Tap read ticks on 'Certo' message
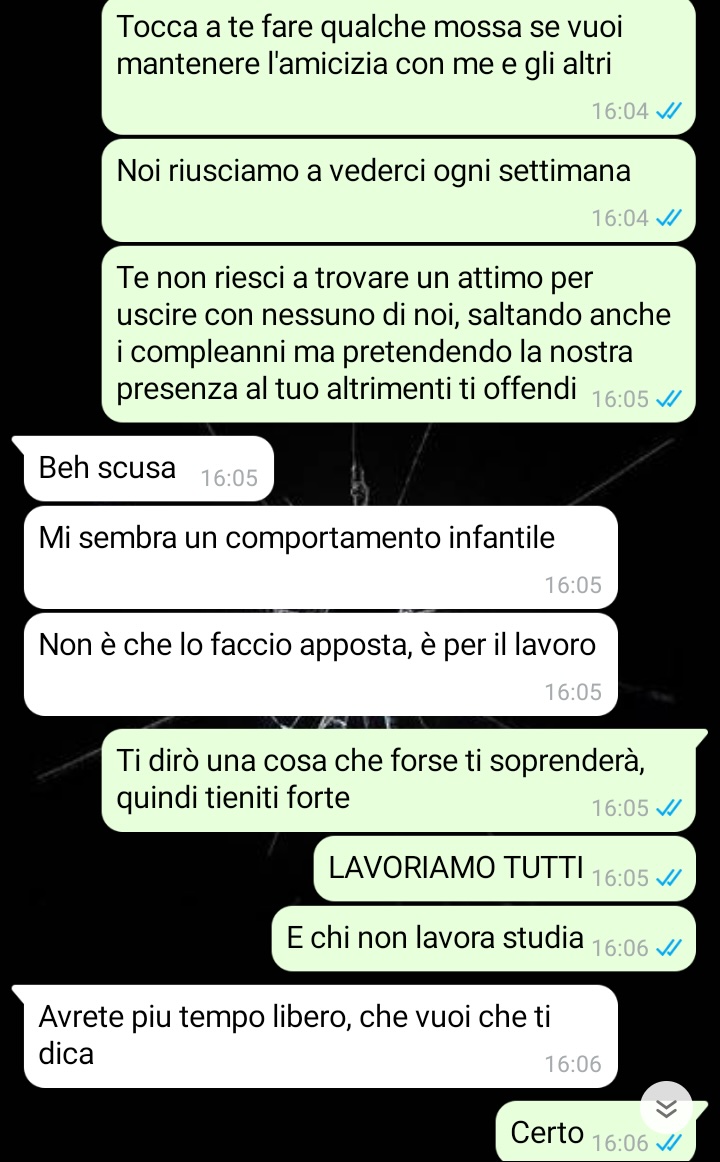 pyautogui.click(x=669, y=1143)
